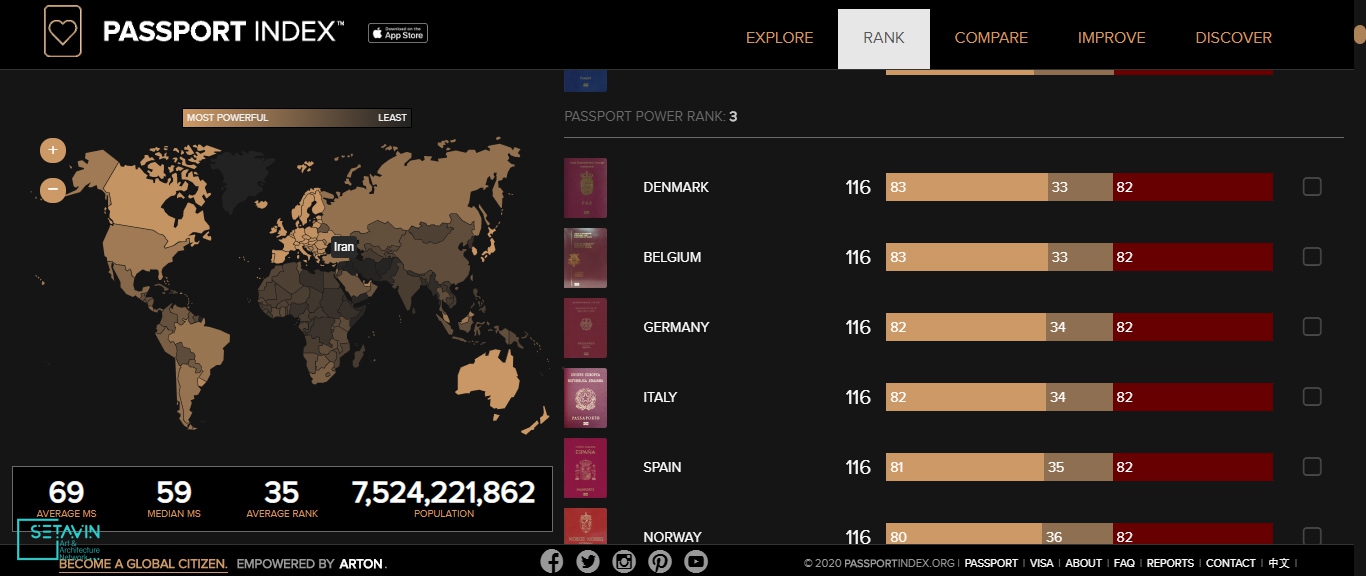The width and height of the screenshot is (1366, 576).
Task: Switch language with the 中文 link
Action: pyautogui.click(x=1279, y=563)
